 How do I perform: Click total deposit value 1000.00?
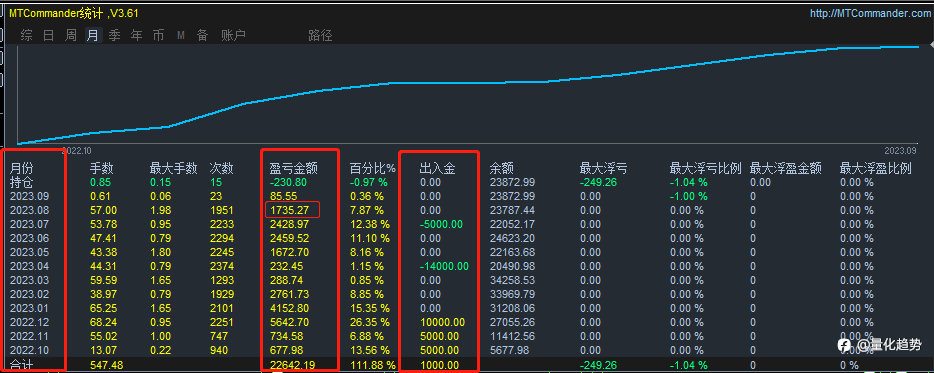pyautogui.click(x=439, y=365)
